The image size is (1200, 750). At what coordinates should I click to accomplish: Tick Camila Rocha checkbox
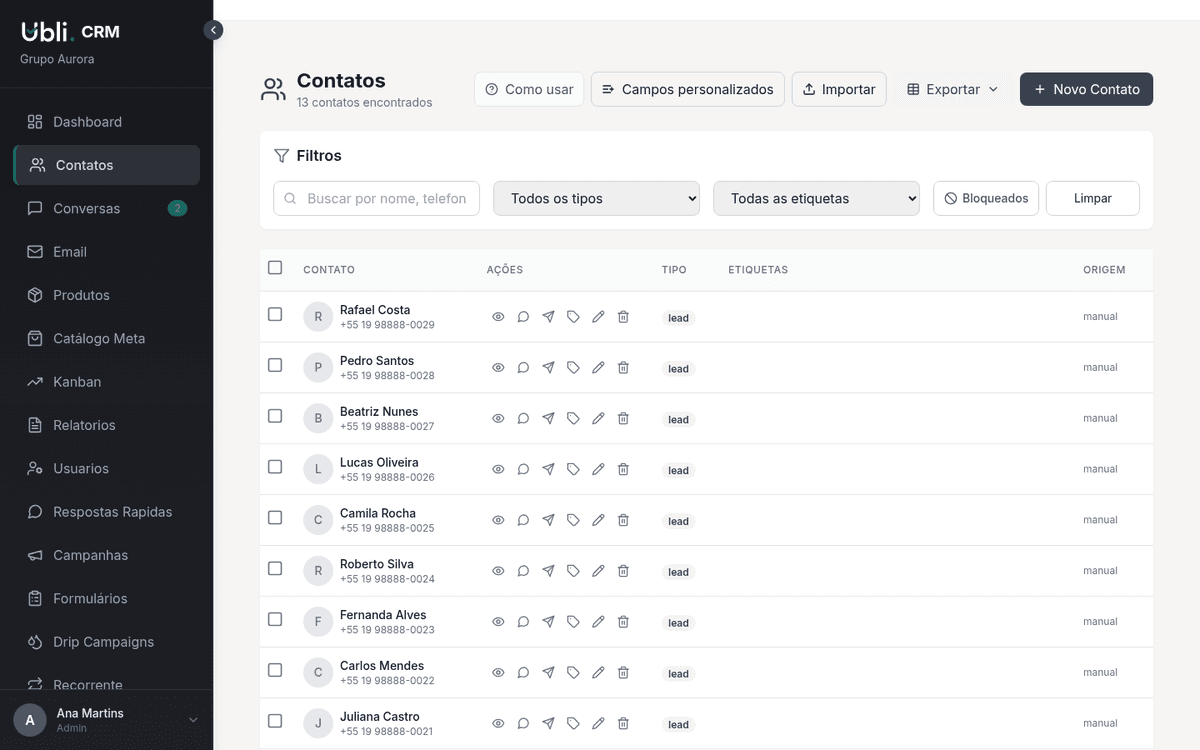click(275, 518)
